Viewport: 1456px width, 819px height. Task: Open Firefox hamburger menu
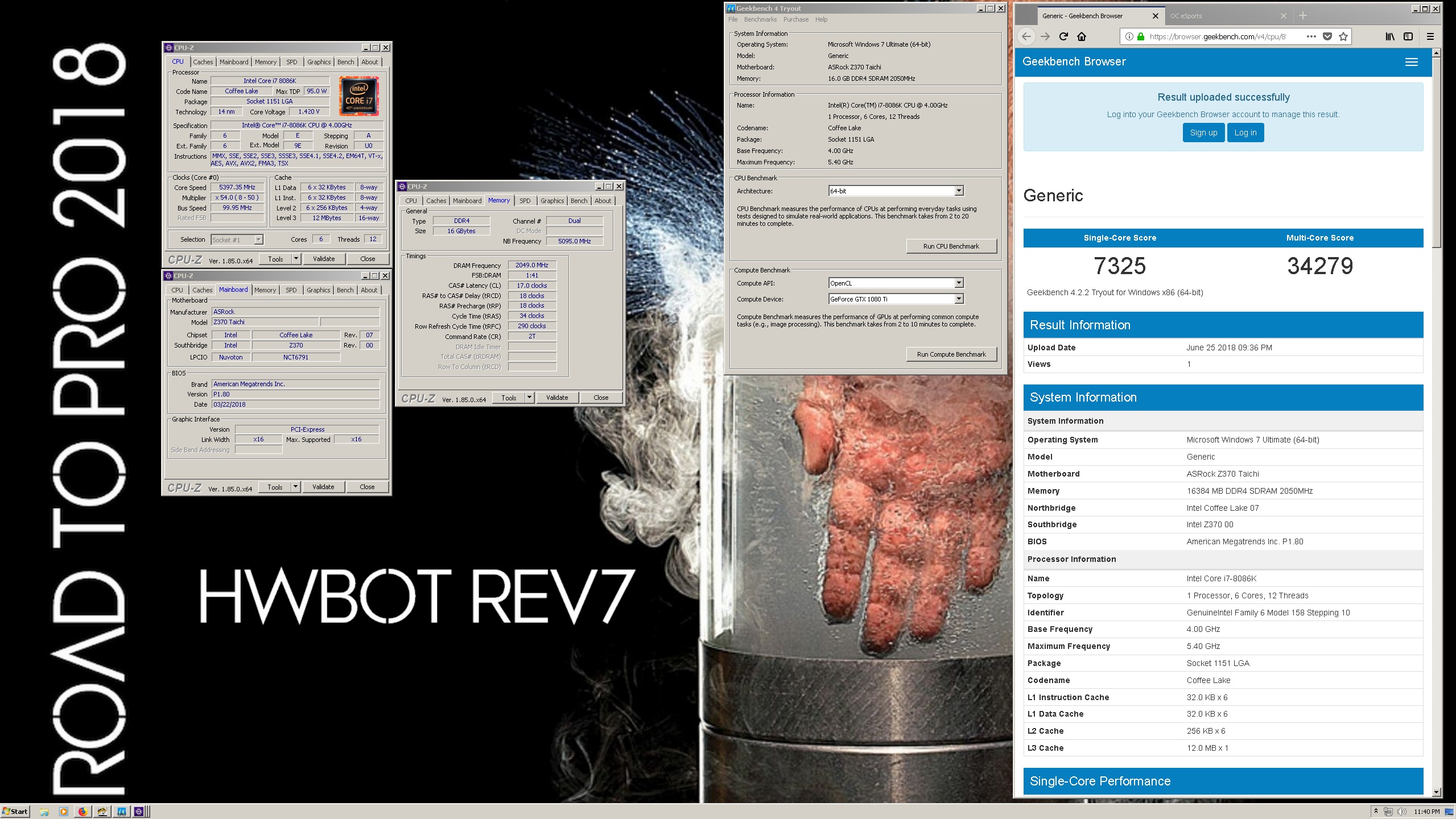(x=1430, y=36)
